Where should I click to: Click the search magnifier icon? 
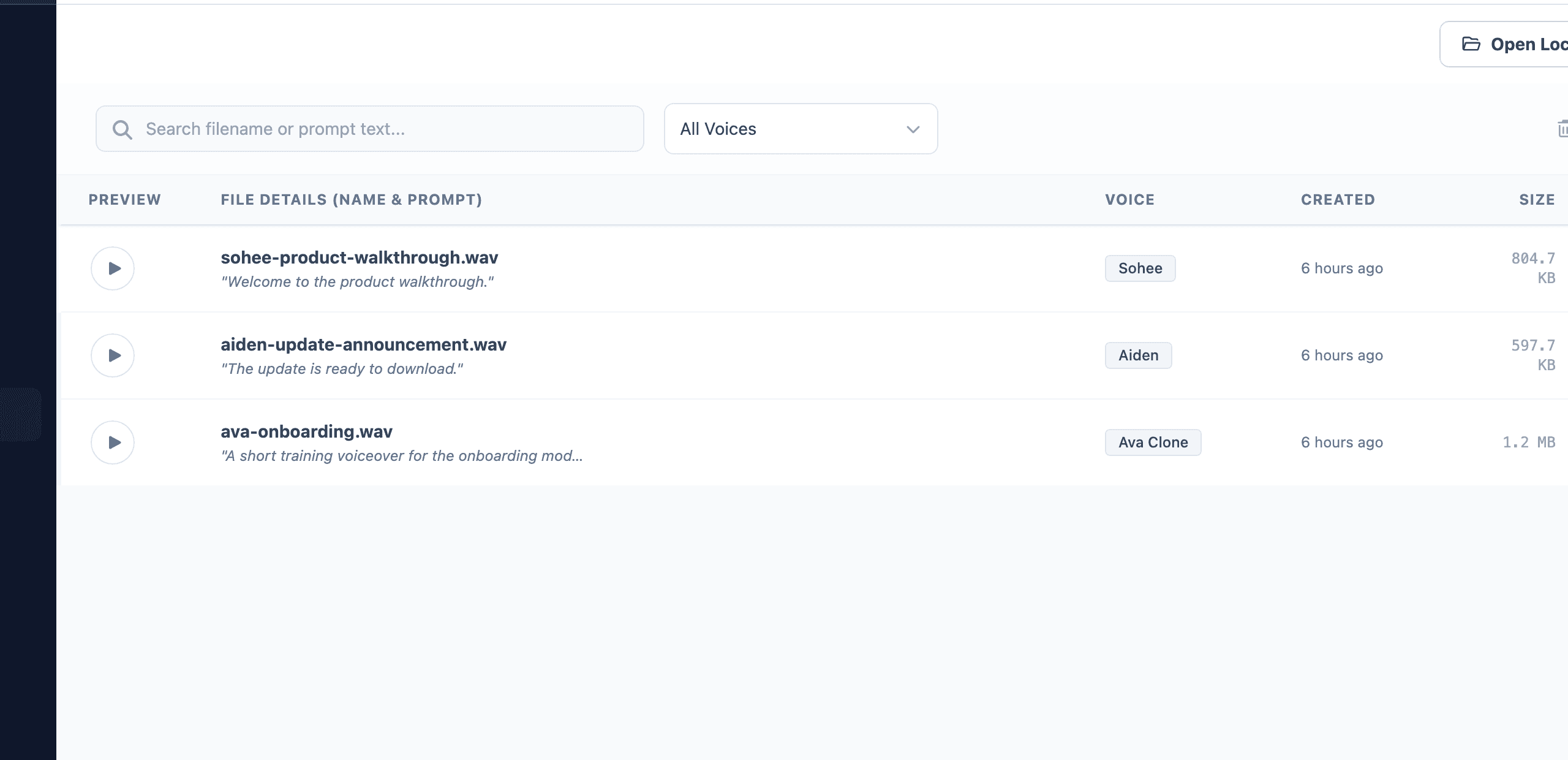123,129
